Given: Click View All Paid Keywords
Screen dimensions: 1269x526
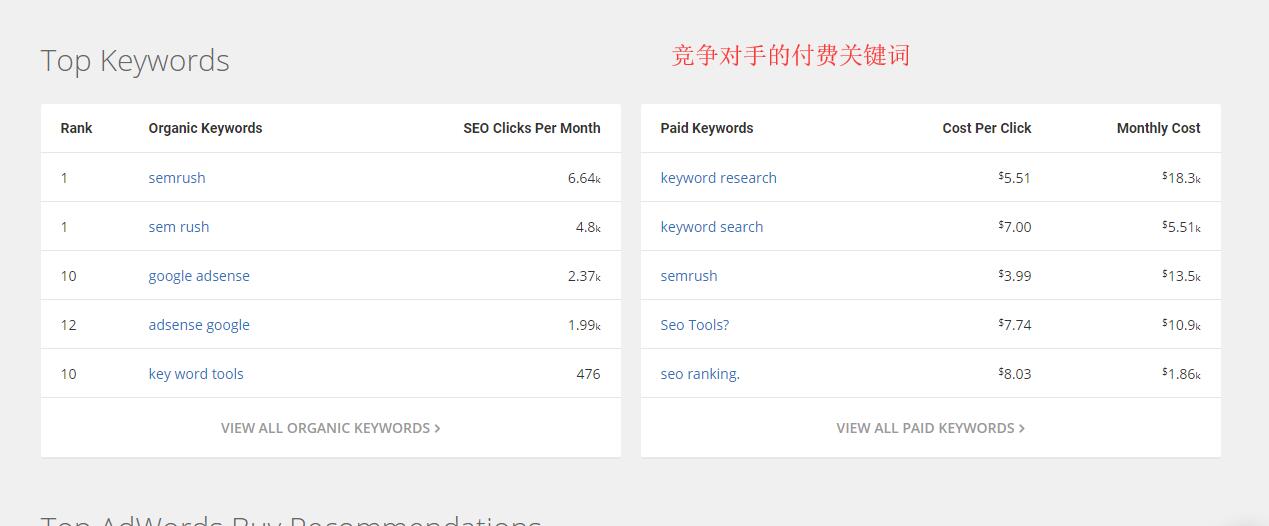Looking at the screenshot, I should [931, 428].
